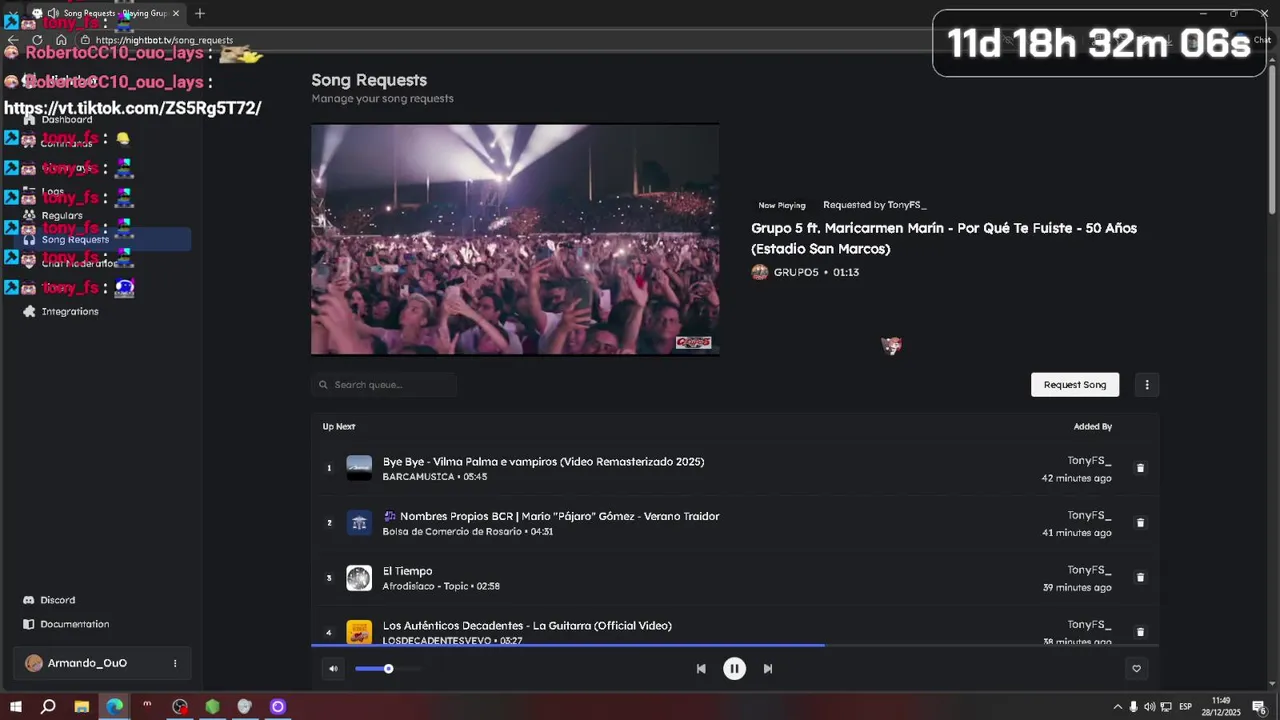The height and width of the screenshot is (720, 1280).
Task: Remove Los Auténticos Decadentes song from queue
Action: (x=1140, y=632)
